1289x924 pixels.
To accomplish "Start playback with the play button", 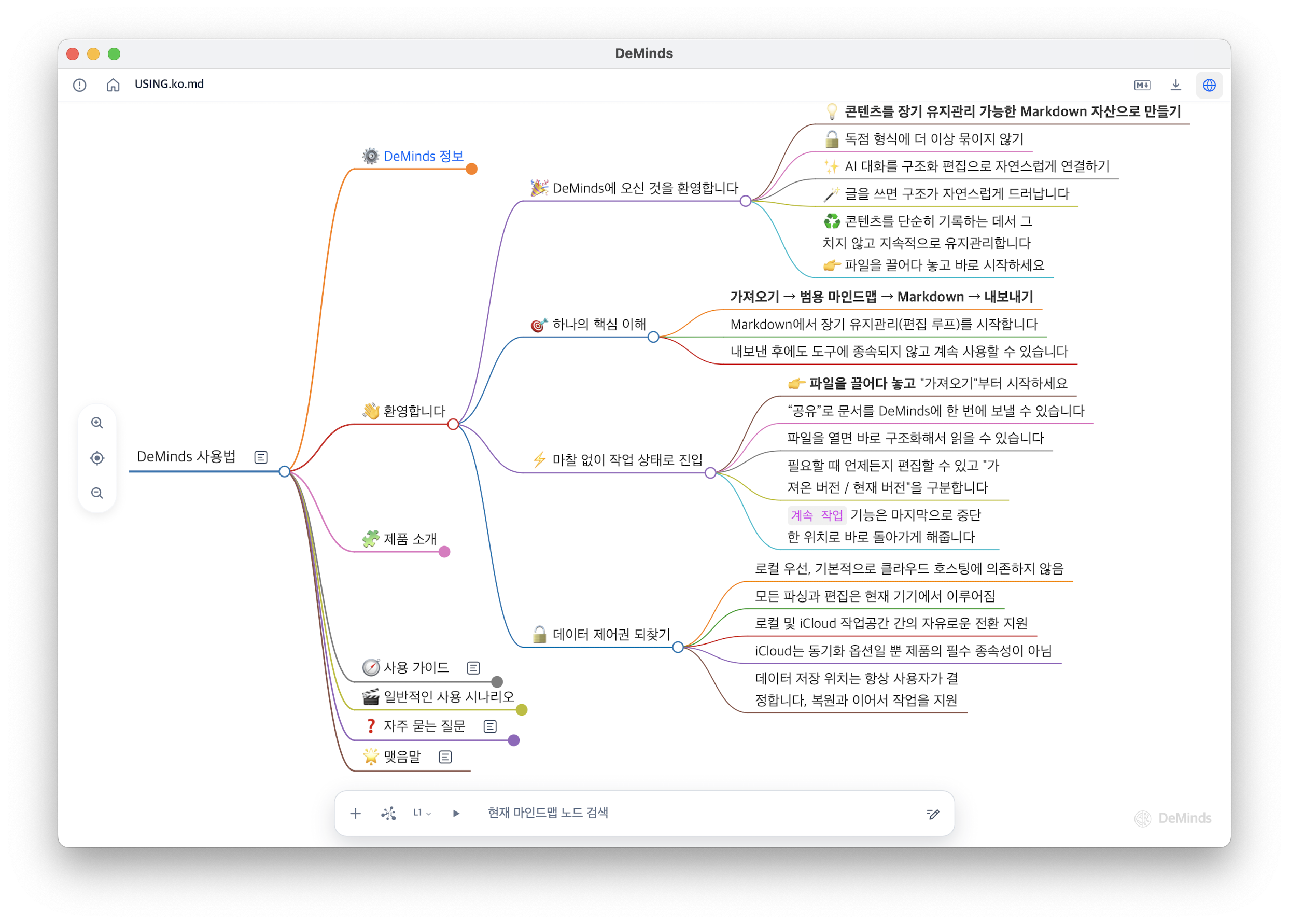I will (456, 814).
